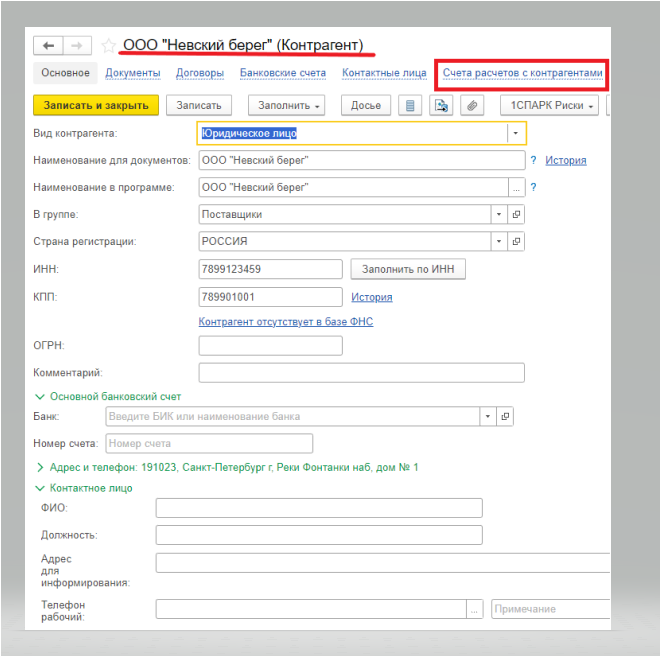Open the Документы tab
The height and width of the screenshot is (657, 661).
[x=133, y=73]
